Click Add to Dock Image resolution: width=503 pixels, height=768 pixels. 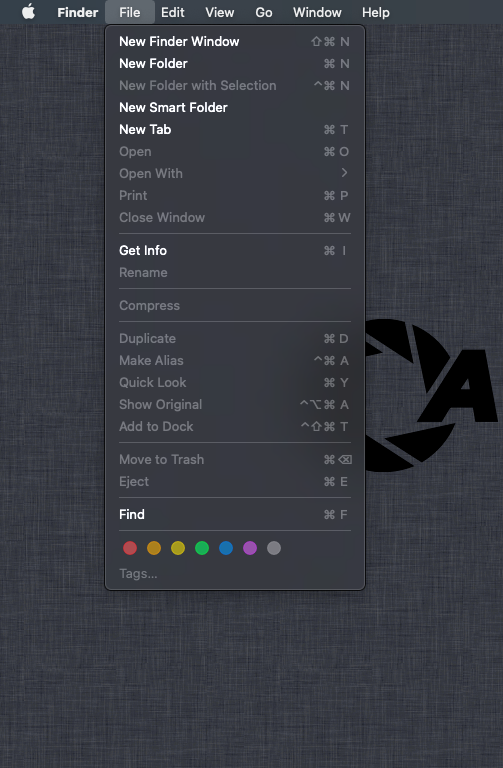(235, 427)
